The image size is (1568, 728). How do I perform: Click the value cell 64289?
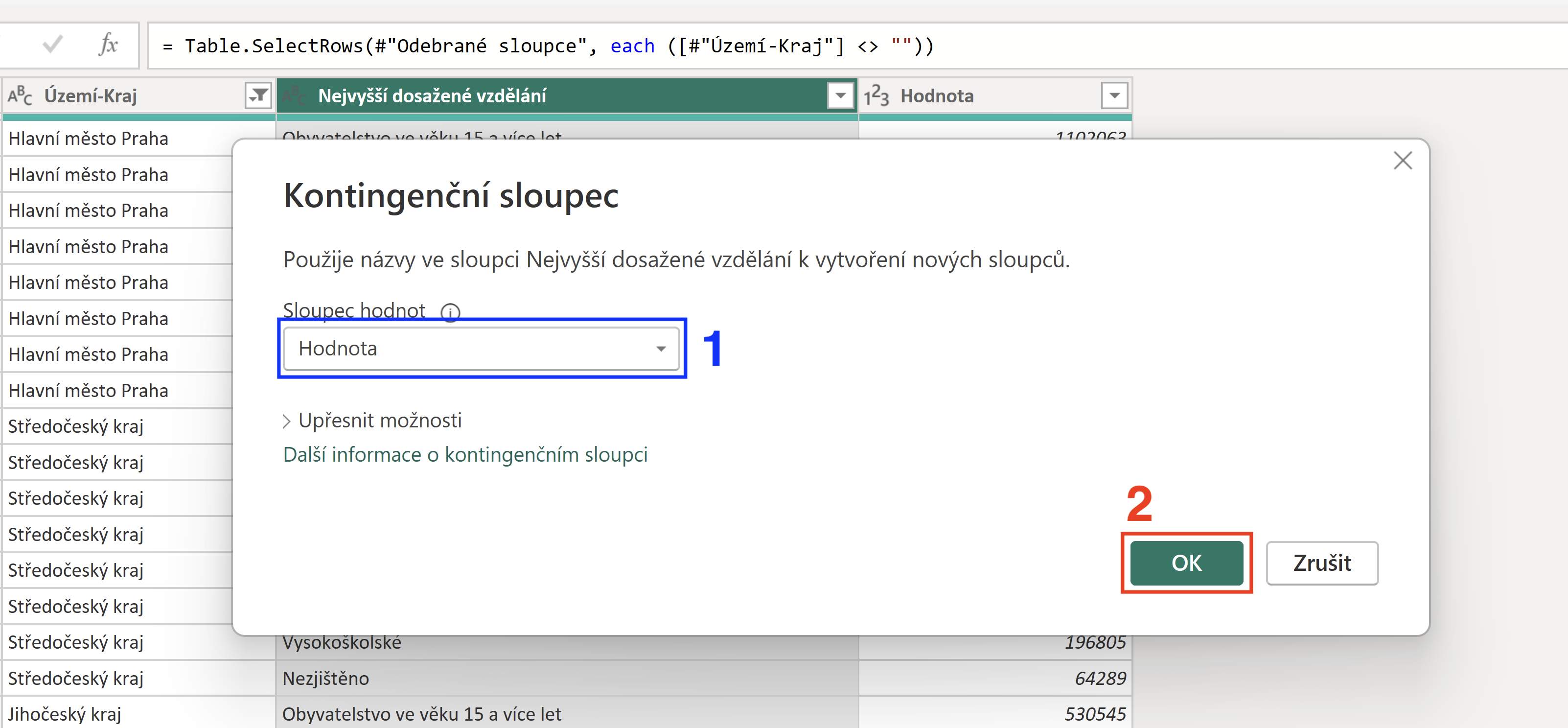(995, 678)
